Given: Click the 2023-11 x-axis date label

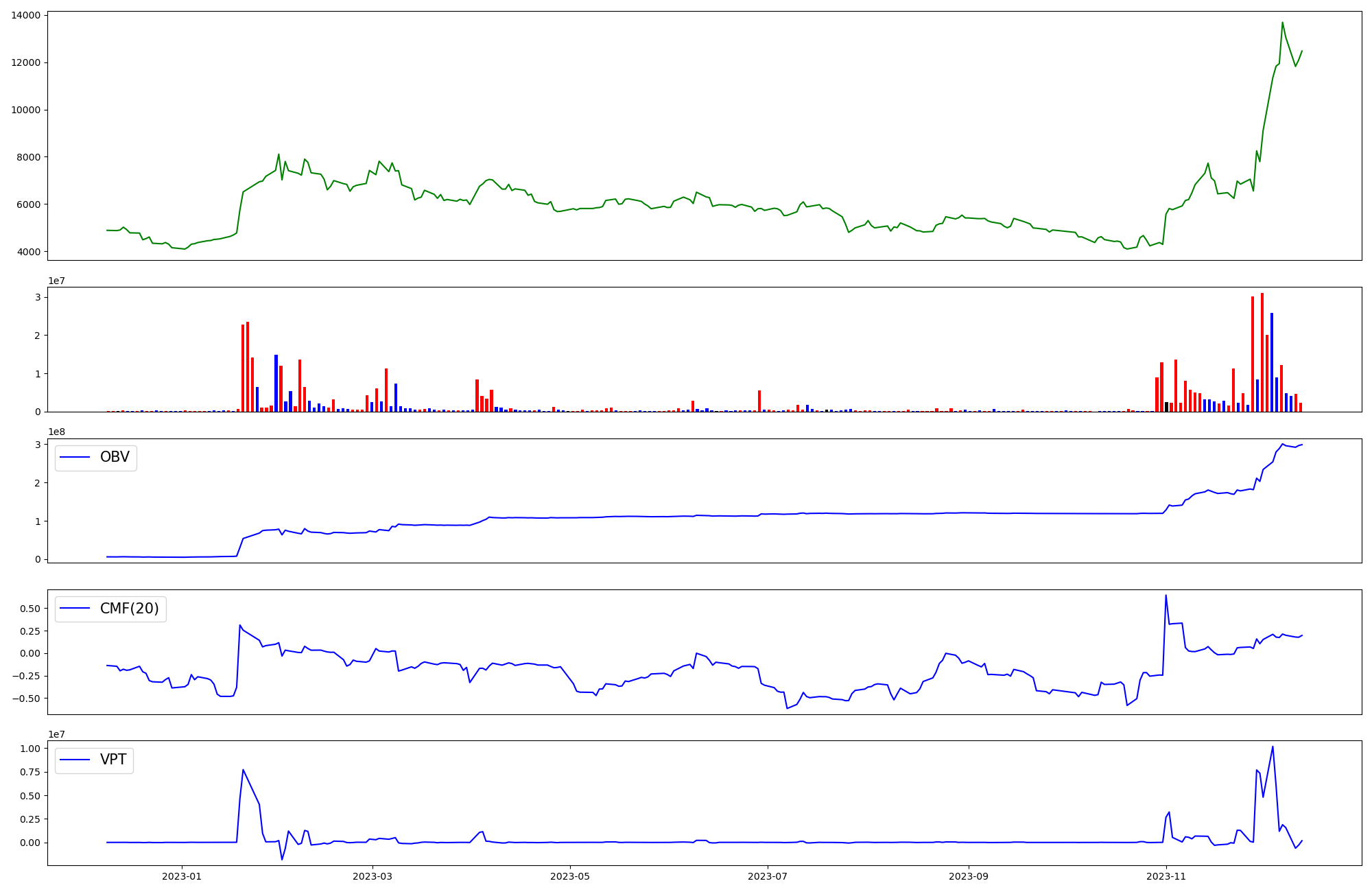Looking at the screenshot, I should pyautogui.click(x=1166, y=876).
